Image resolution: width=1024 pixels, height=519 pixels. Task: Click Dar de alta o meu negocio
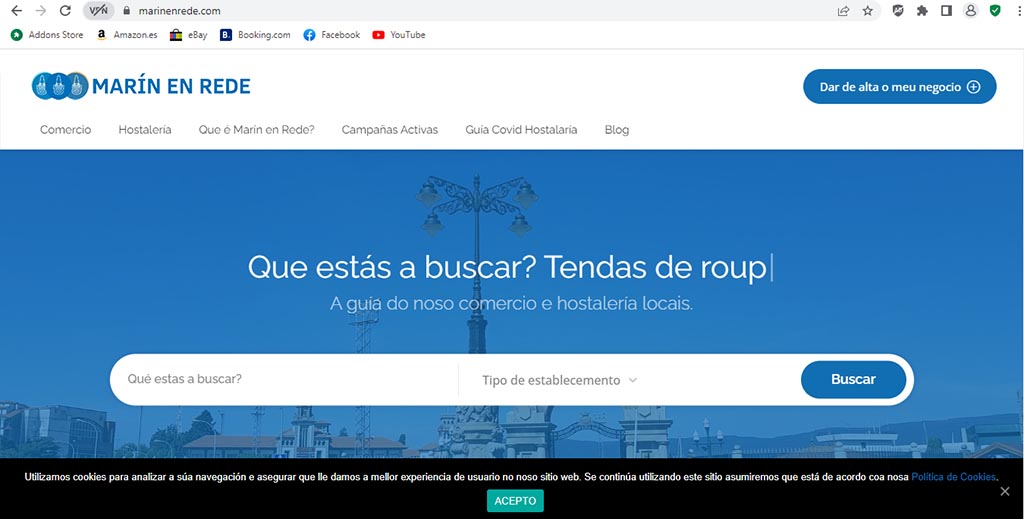point(899,87)
